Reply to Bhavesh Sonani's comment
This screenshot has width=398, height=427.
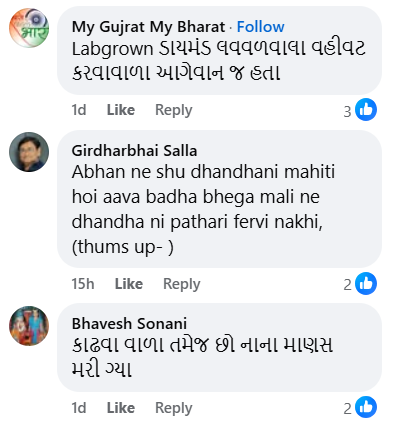[174, 408]
